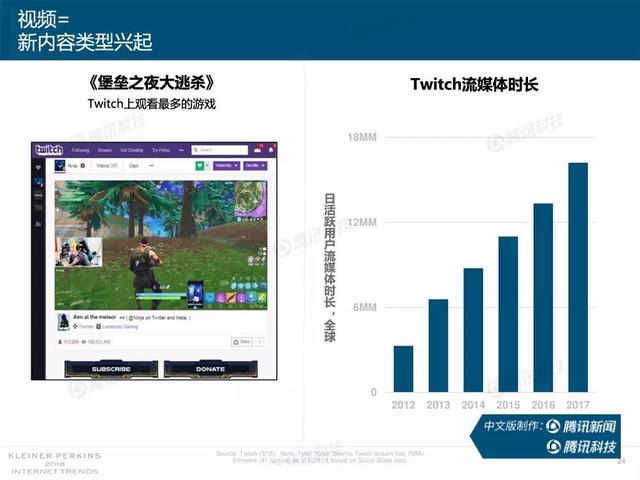Open the more (…) menu in Twitch top bar
640x480 pixels.
(x=181, y=150)
